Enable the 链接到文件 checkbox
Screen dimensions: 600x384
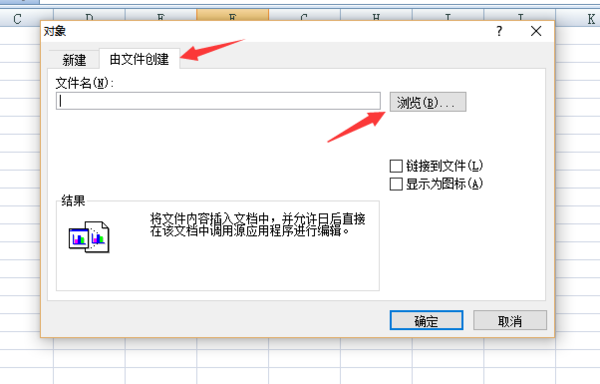coord(396,166)
